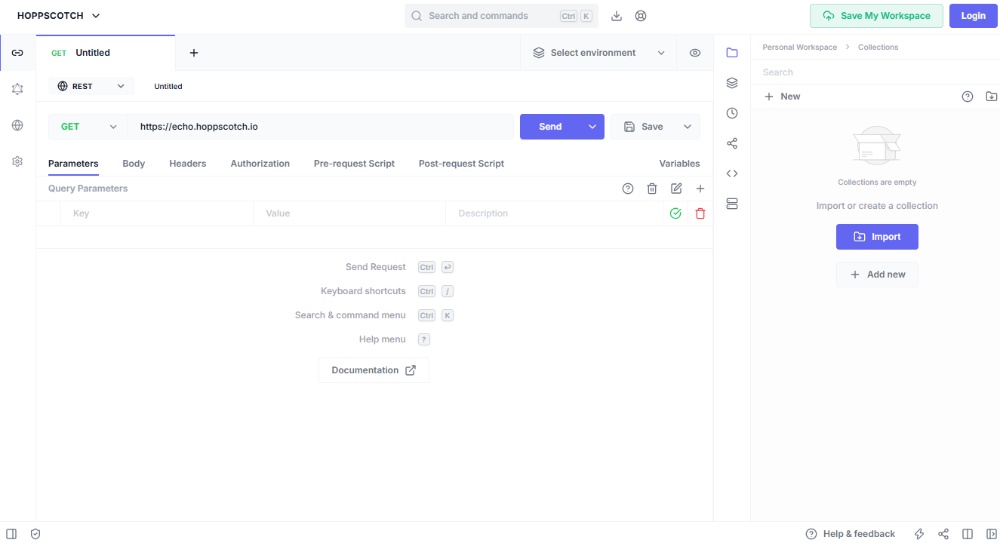Click Personal Workspace breadcrumb
The image size is (1000, 543).
(800, 47)
